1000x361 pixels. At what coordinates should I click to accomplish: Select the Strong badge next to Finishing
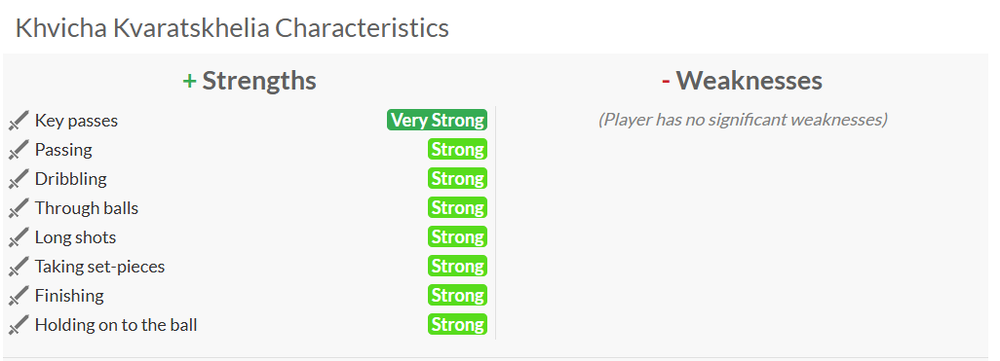coord(457,295)
